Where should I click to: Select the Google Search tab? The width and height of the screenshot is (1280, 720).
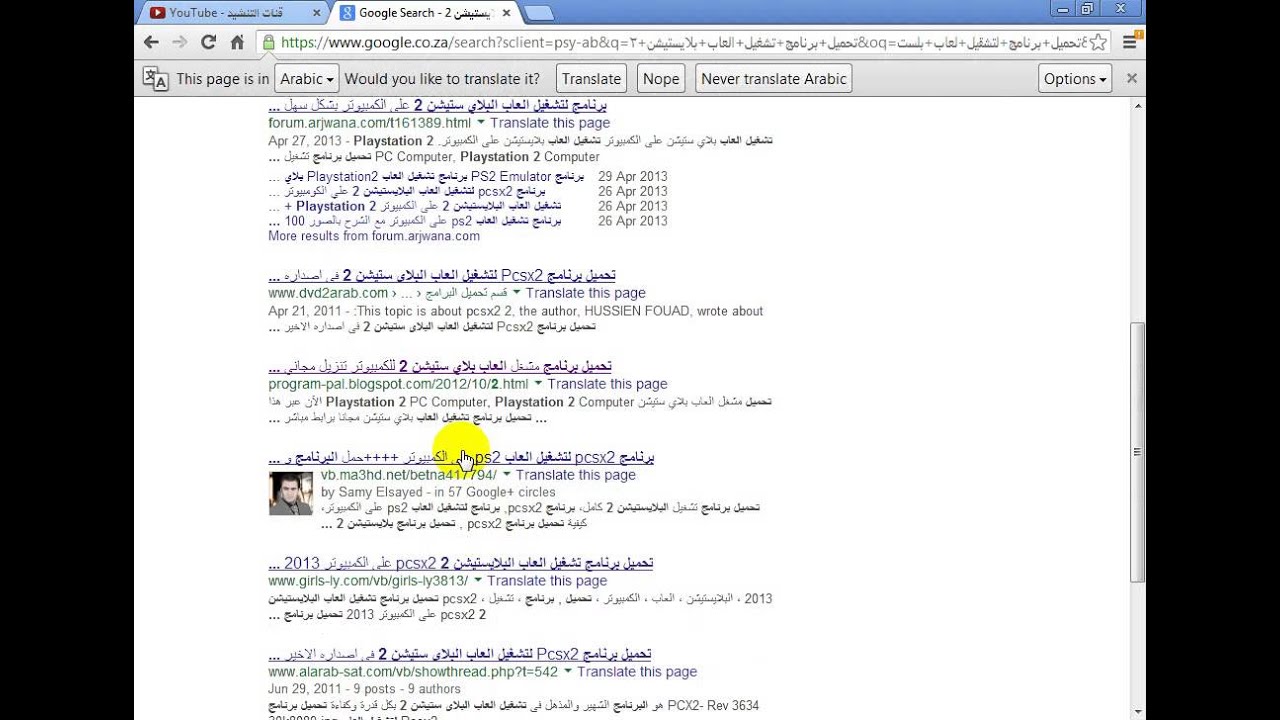(425, 13)
